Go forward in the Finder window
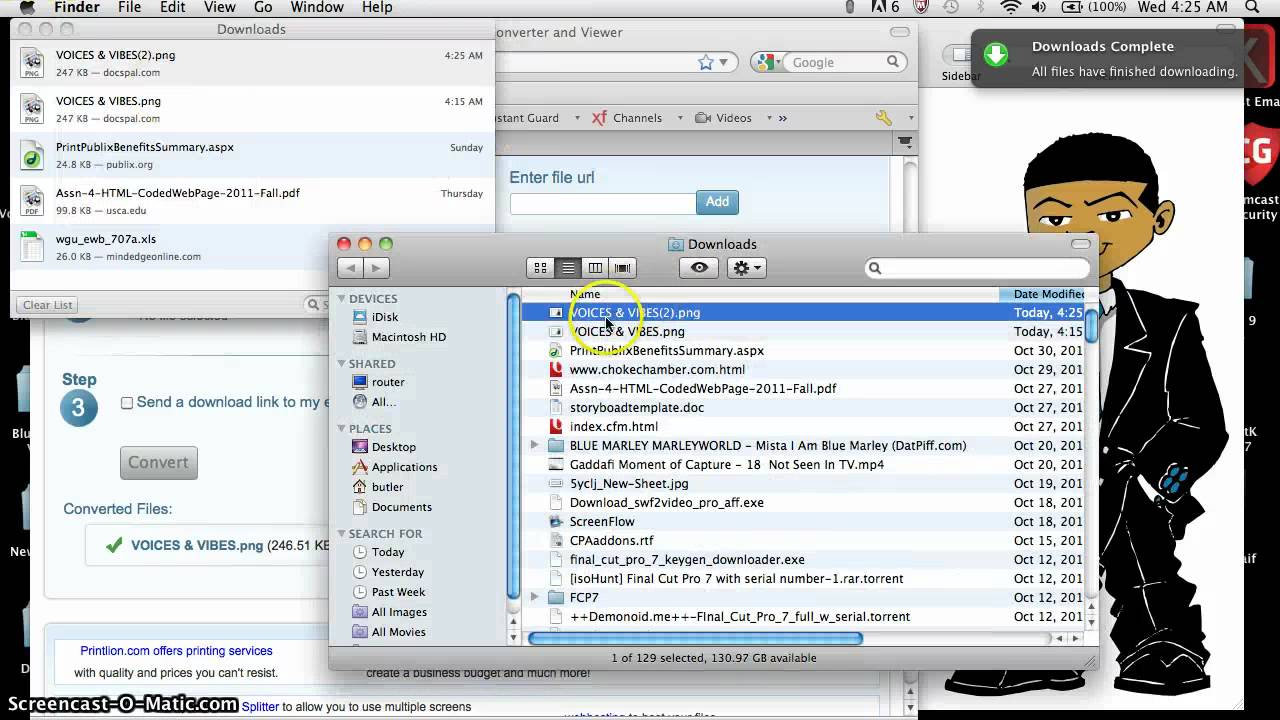Viewport: 1280px width, 720px height. (x=376, y=268)
